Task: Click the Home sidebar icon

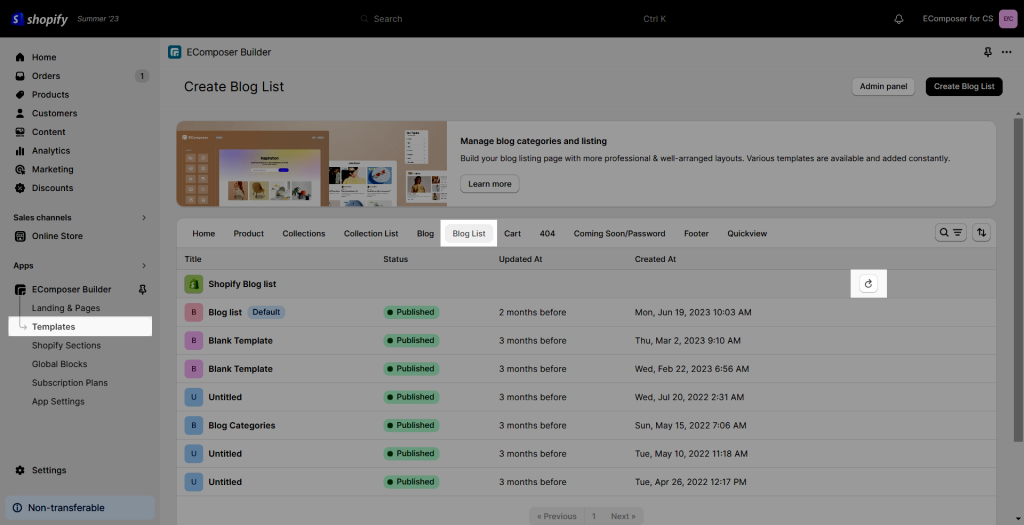Action: click(20, 57)
